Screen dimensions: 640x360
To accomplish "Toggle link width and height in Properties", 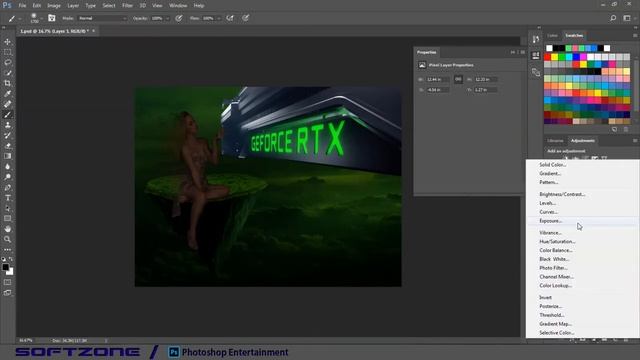I will click(x=458, y=79).
